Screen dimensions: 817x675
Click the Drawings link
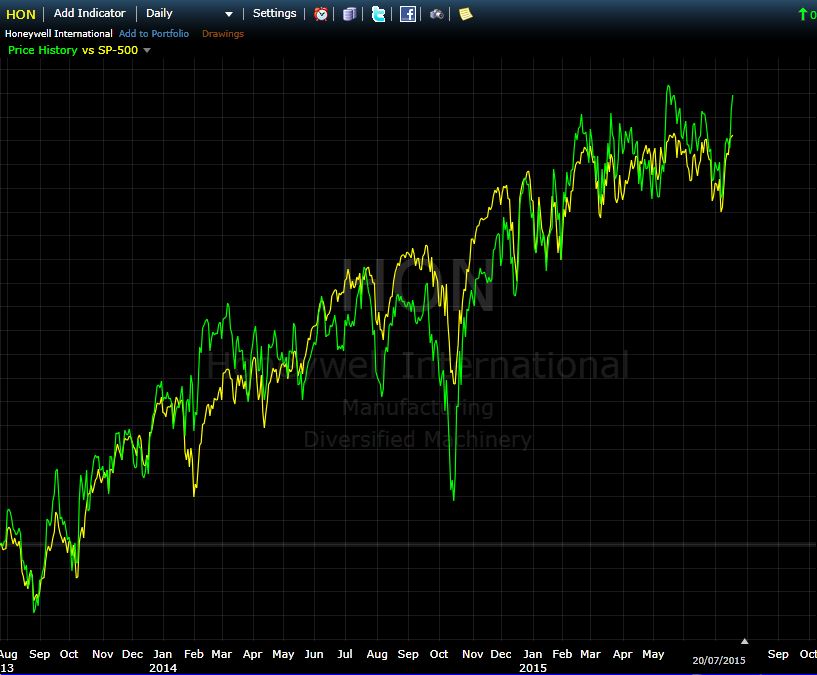coord(222,34)
